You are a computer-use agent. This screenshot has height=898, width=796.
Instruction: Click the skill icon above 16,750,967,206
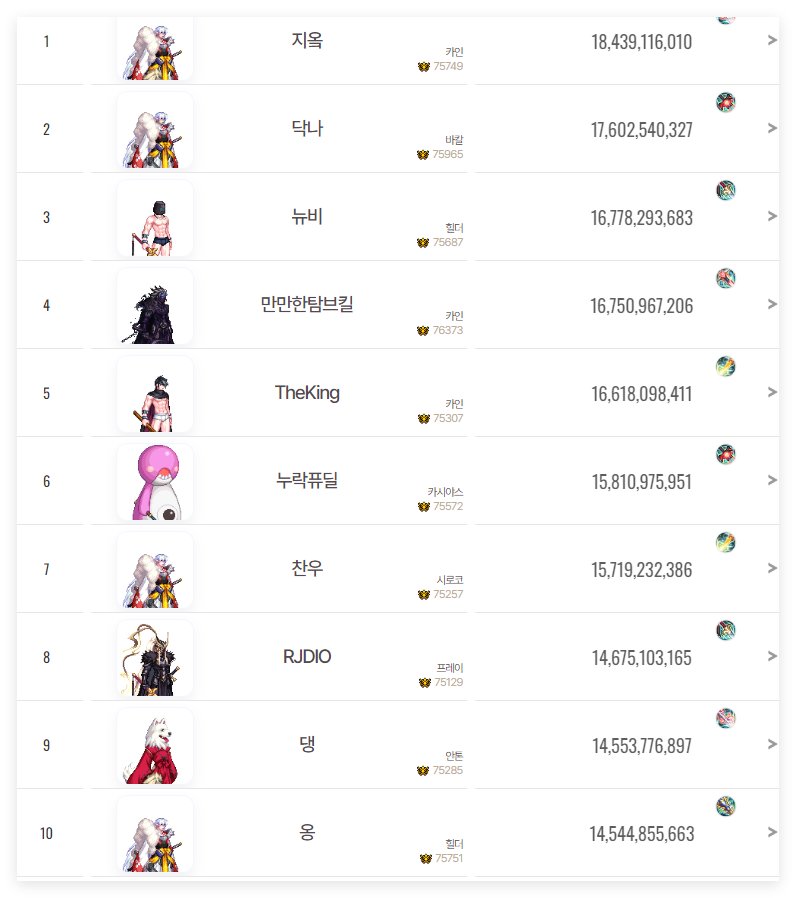click(726, 278)
